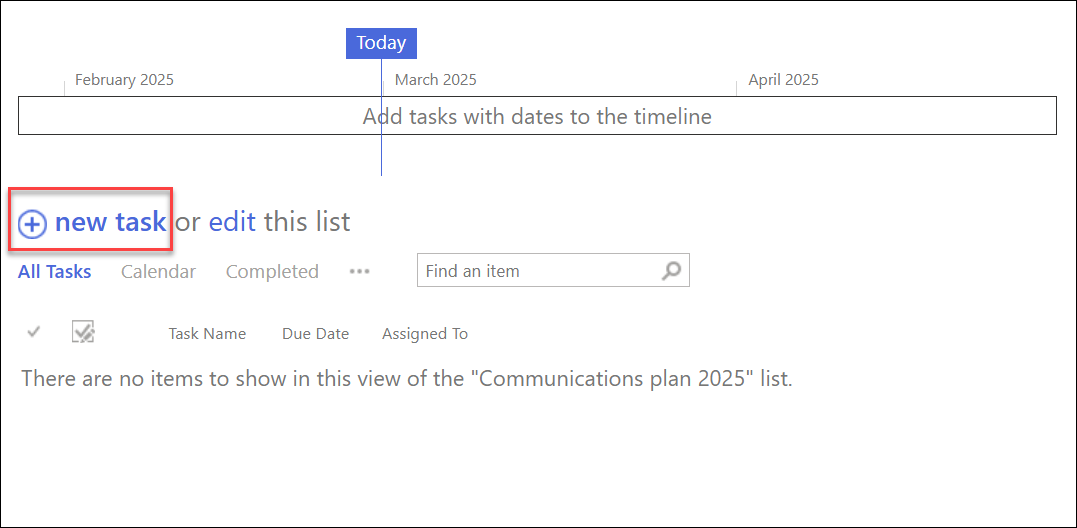Open more views with the ellipsis icon
This screenshot has height=528, width=1077.
click(359, 272)
